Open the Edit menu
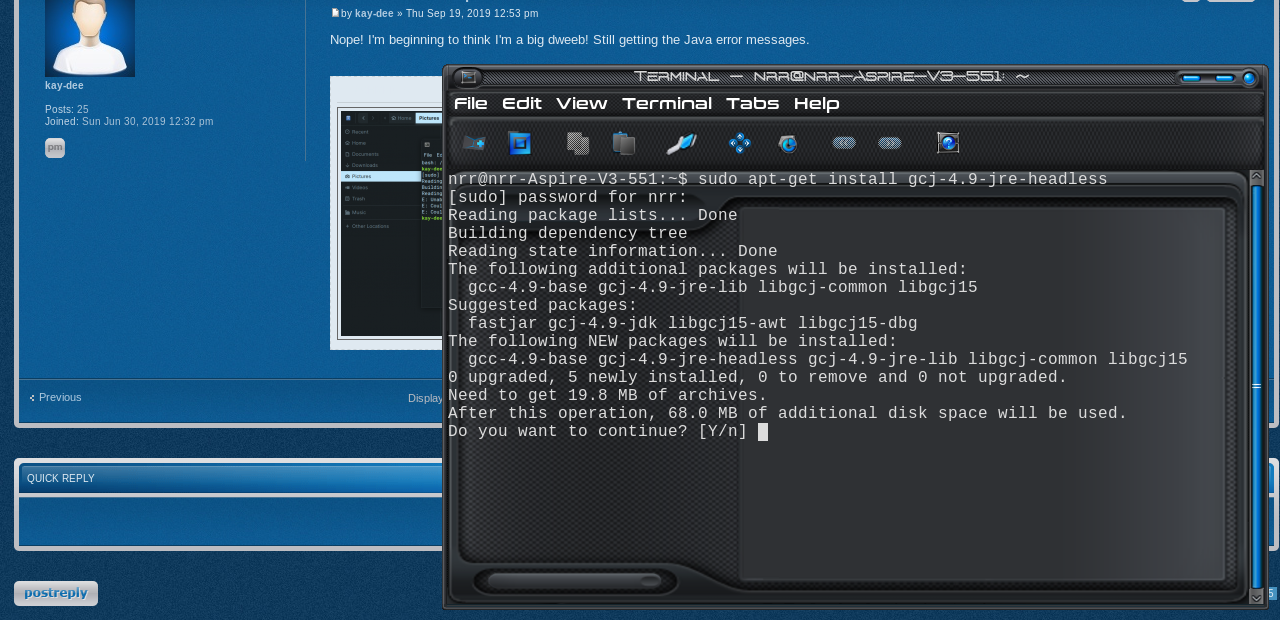The height and width of the screenshot is (620, 1280). [522, 104]
